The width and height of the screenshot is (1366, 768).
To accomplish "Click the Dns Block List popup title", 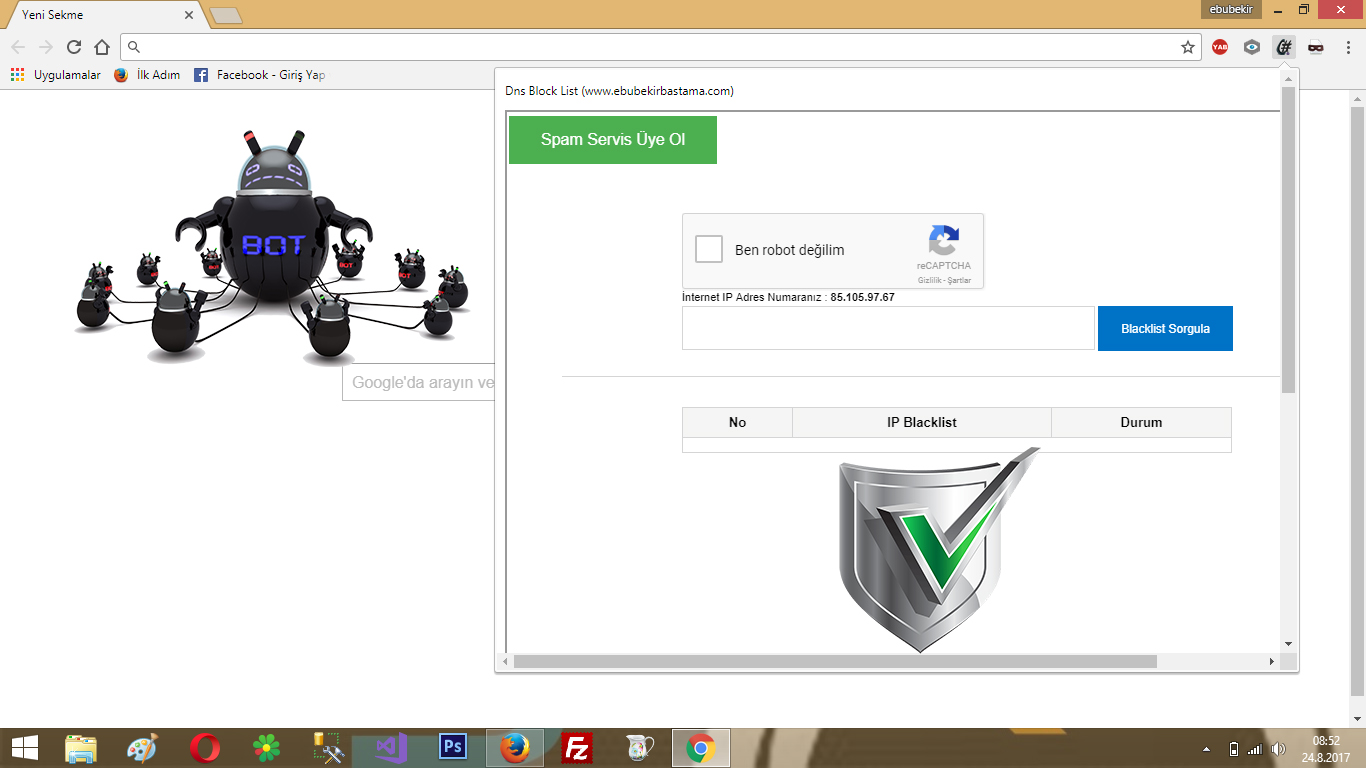I will click(619, 91).
